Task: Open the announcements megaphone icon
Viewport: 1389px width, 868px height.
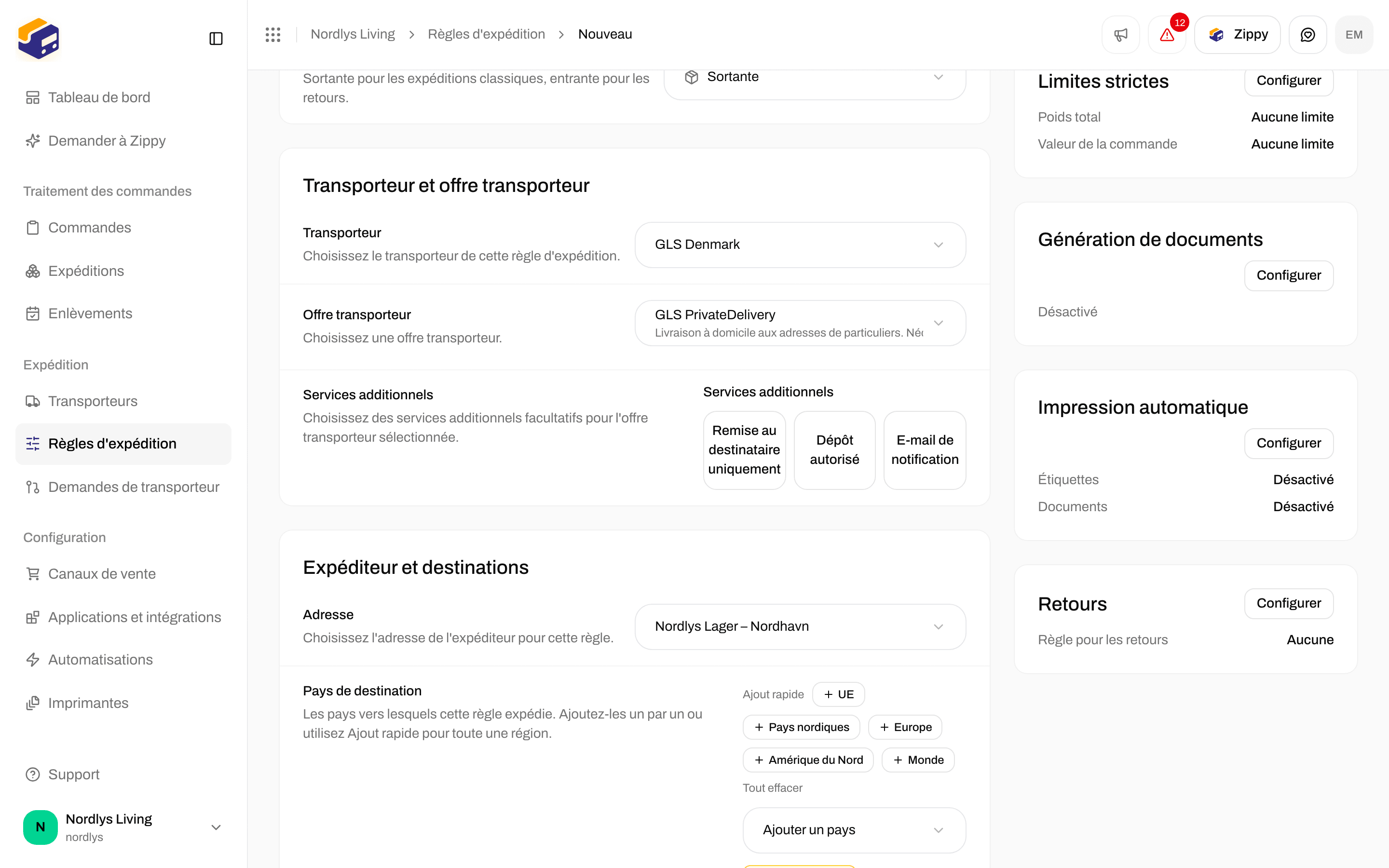Action: (1120, 35)
